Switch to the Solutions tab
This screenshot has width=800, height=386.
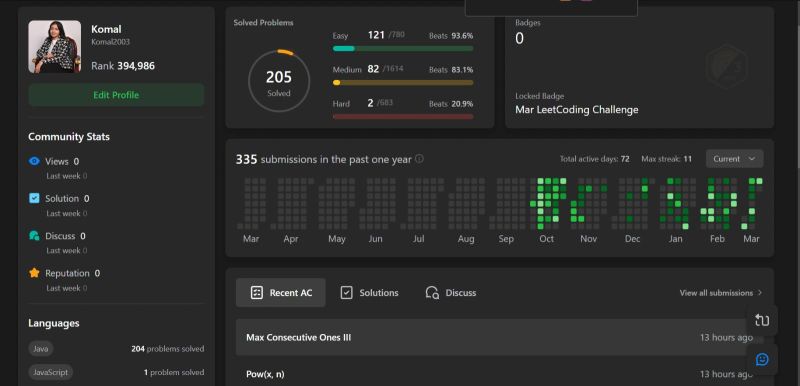[x=369, y=293]
